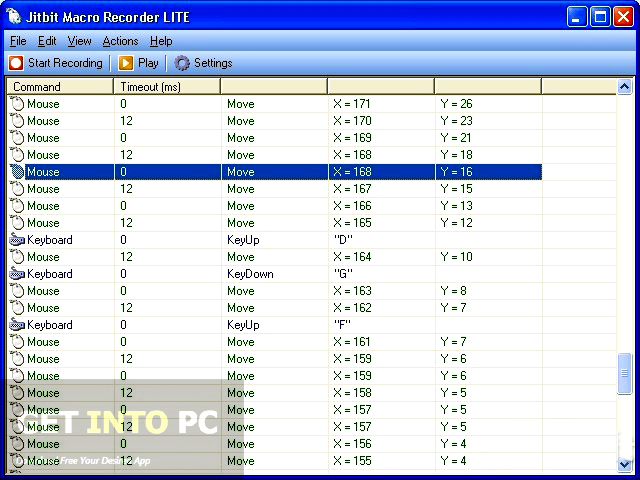Click mouse icon in X = 162 row
This screenshot has width=640, height=480.
point(17,308)
